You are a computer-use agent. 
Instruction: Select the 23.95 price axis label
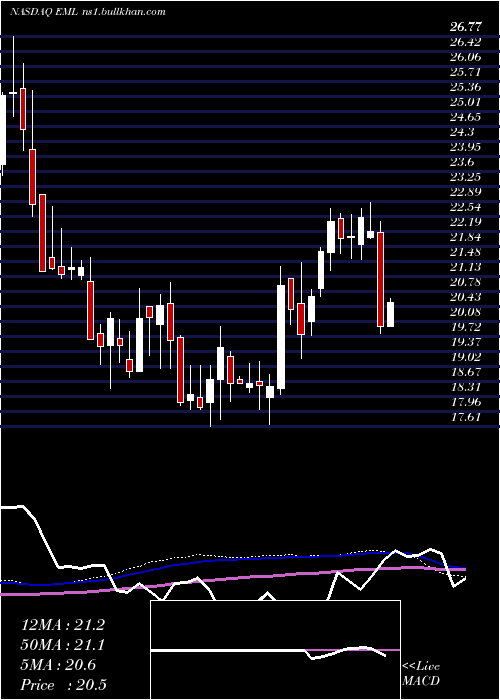coord(466,147)
